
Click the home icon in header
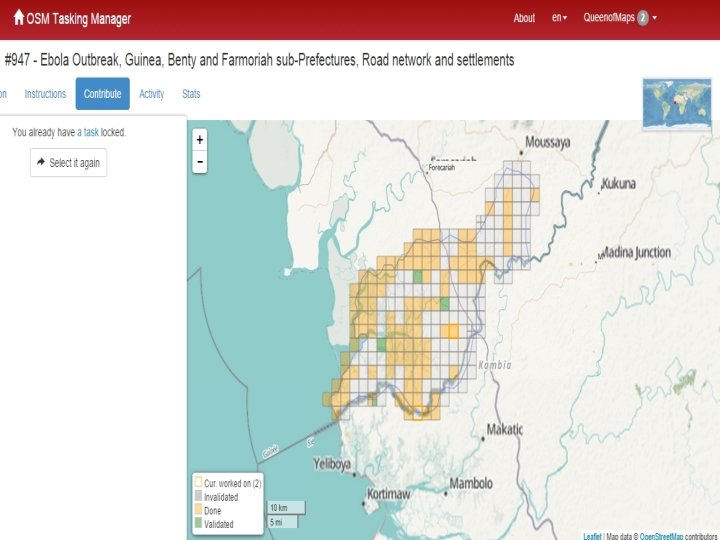[18, 17]
